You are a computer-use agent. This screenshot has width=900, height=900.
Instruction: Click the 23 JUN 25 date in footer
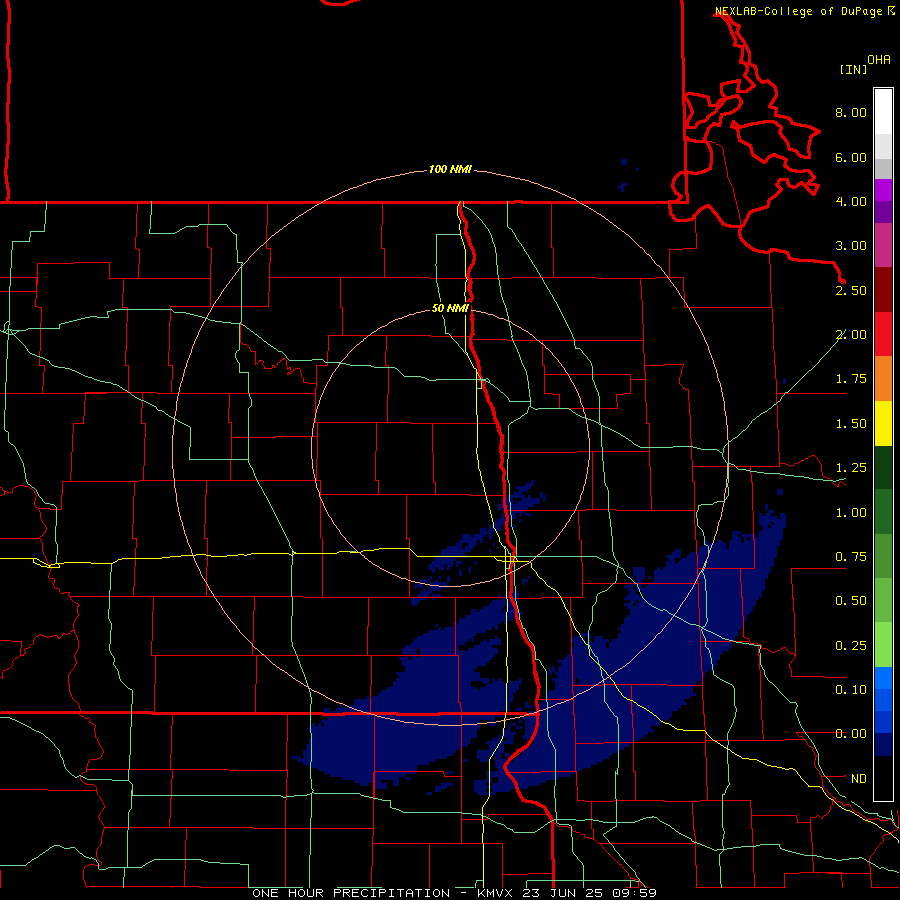pyautogui.click(x=565, y=893)
